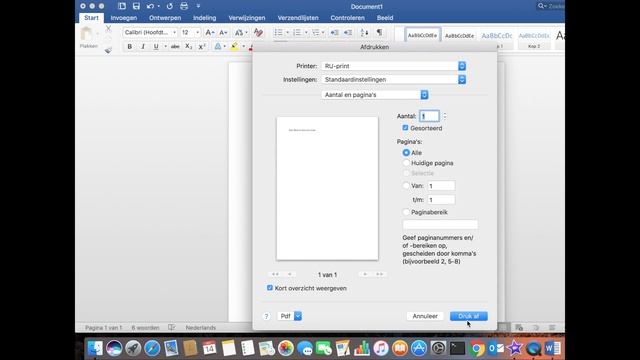Click the Sort icon in the ribbon
This screenshot has height=360, width=640.
click(364, 32)
